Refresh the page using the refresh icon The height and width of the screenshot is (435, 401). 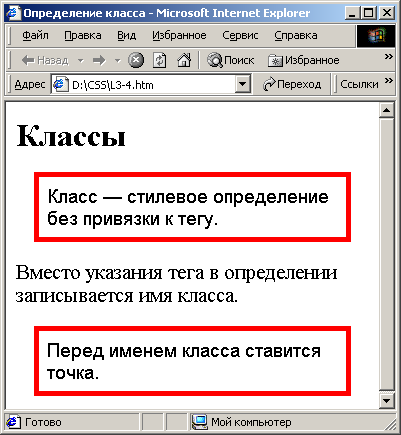[160, 60]
